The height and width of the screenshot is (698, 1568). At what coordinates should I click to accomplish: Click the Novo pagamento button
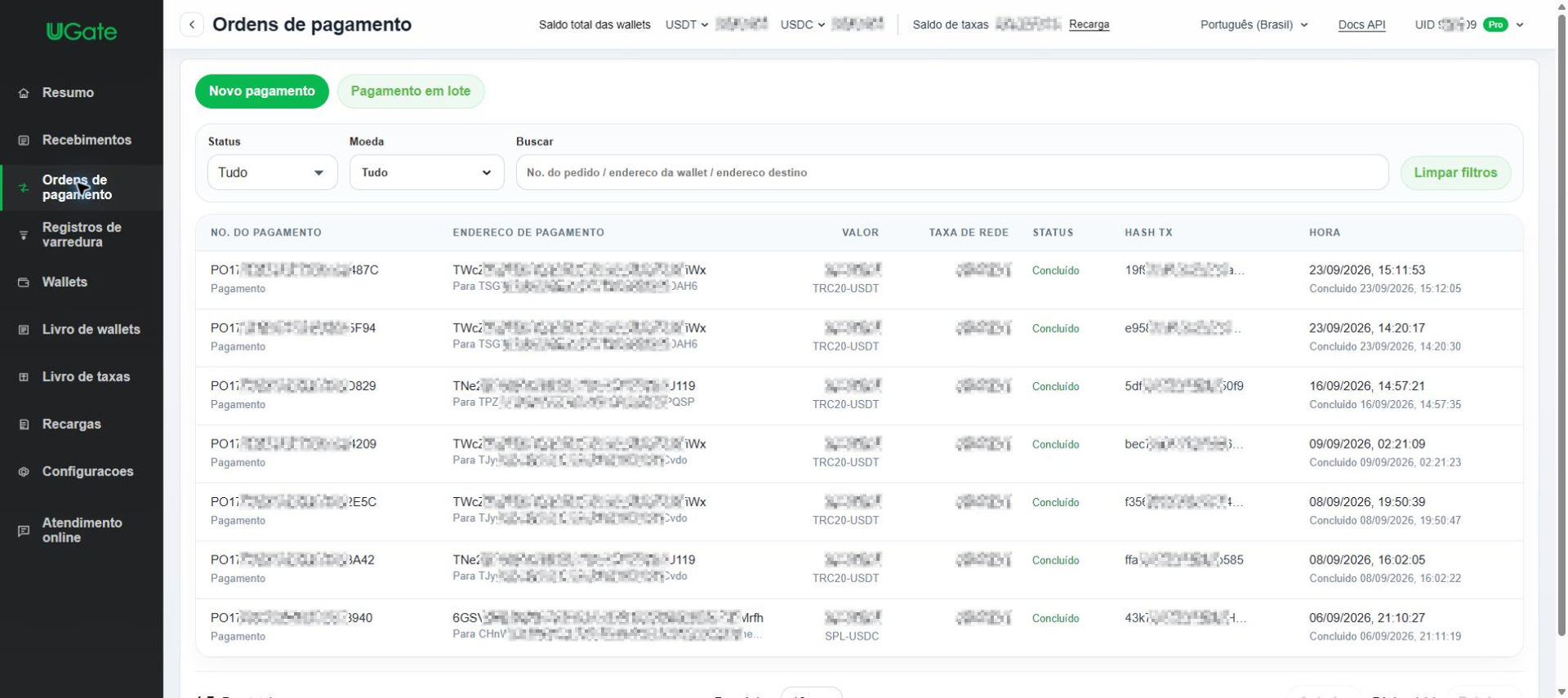(x=261, y=91)
